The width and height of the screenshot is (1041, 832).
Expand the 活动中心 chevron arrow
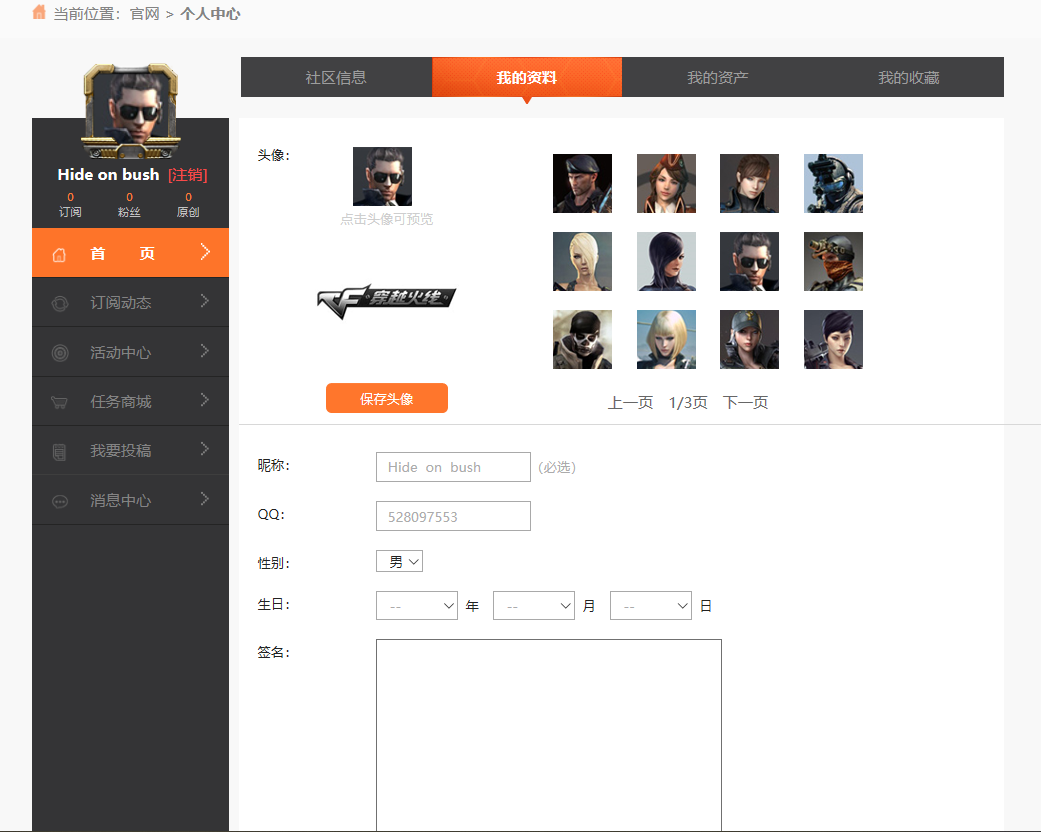tap(205, 351)
